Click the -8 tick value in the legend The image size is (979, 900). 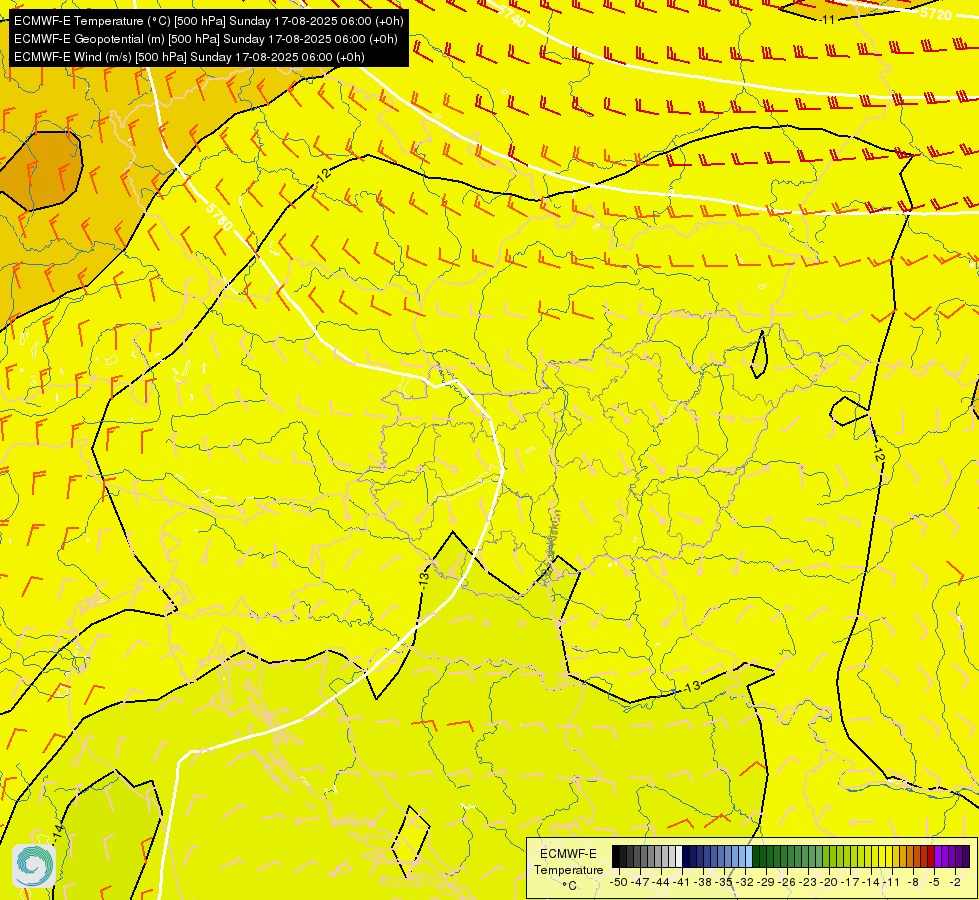pyautogui.click(x=913, y=882)
